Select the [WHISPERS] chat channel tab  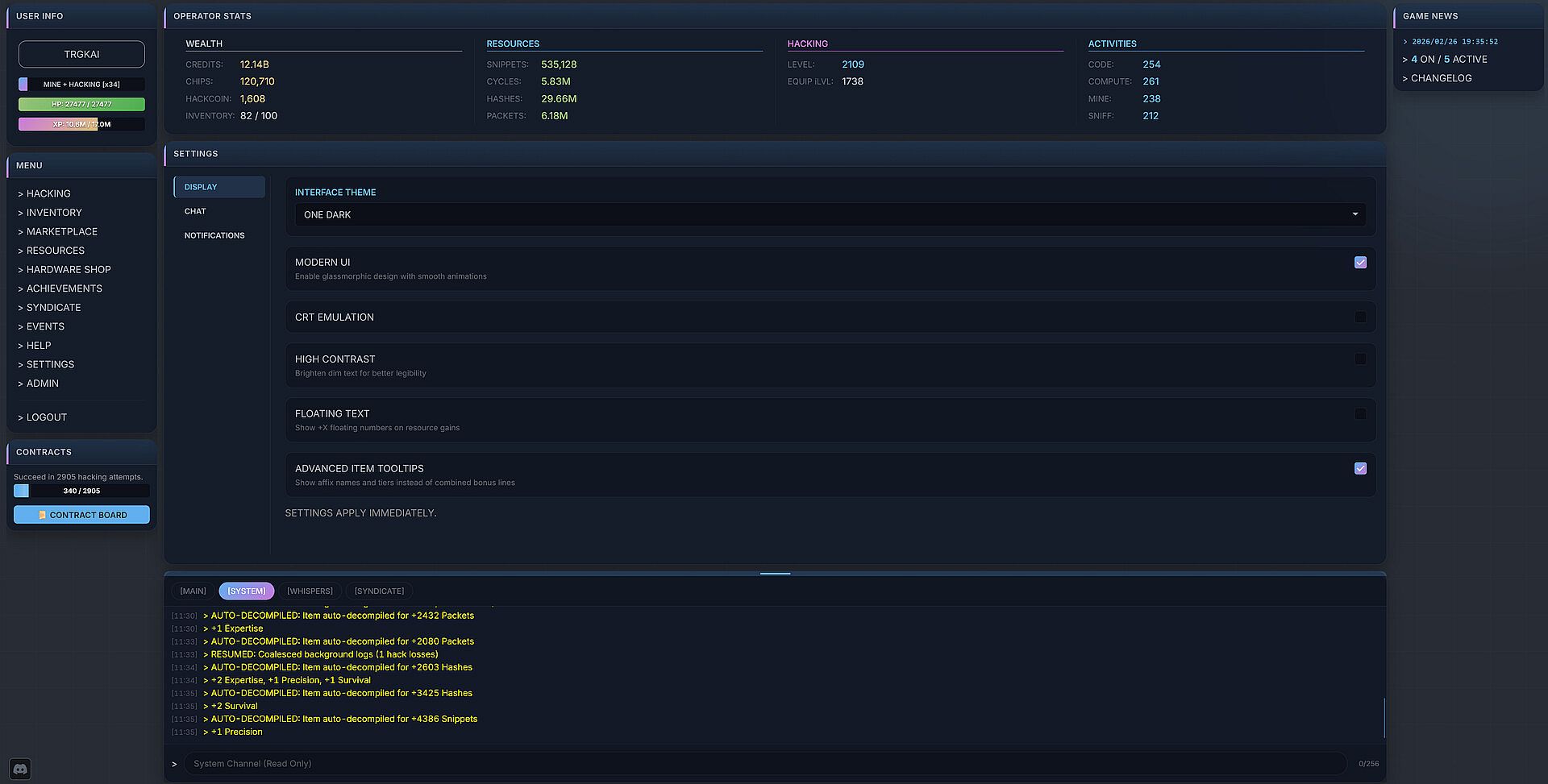click(310, 591)
